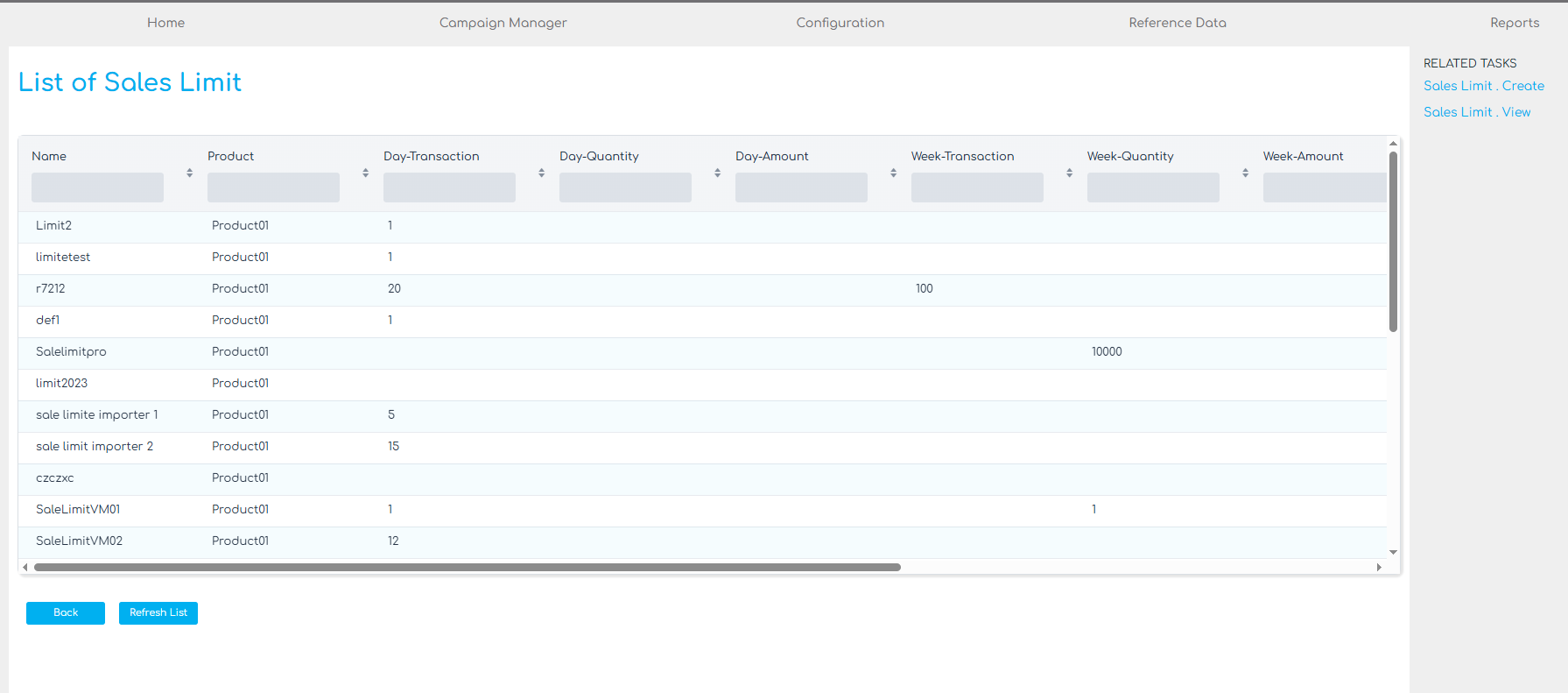Open the Configuration menu

[840, 23]
